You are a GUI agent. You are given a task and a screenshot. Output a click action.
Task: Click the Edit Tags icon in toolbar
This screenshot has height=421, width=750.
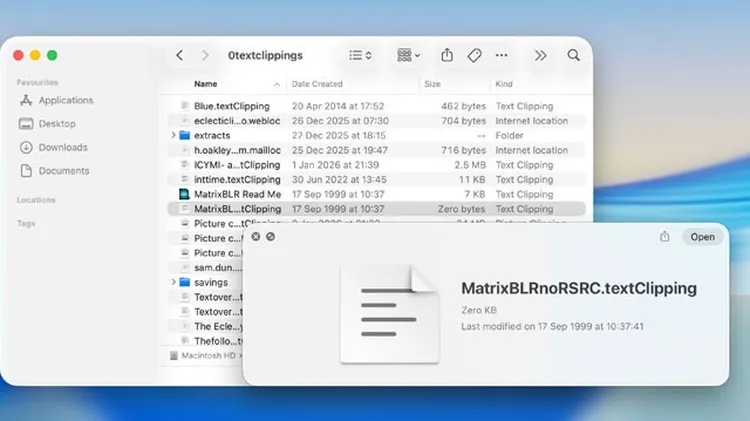click(475, 56)
